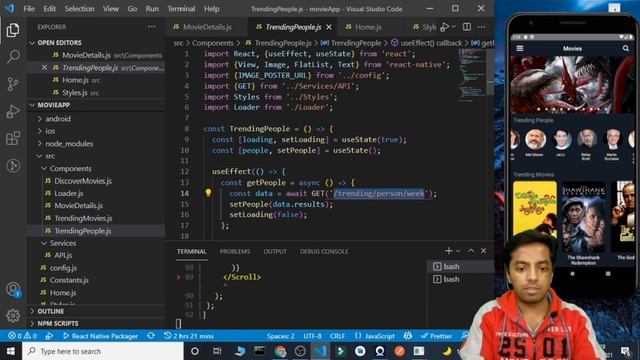Close TrendingPeople.js in Open Editors list
This screenshot has height=360, width=640.
(x=44, y=68)
